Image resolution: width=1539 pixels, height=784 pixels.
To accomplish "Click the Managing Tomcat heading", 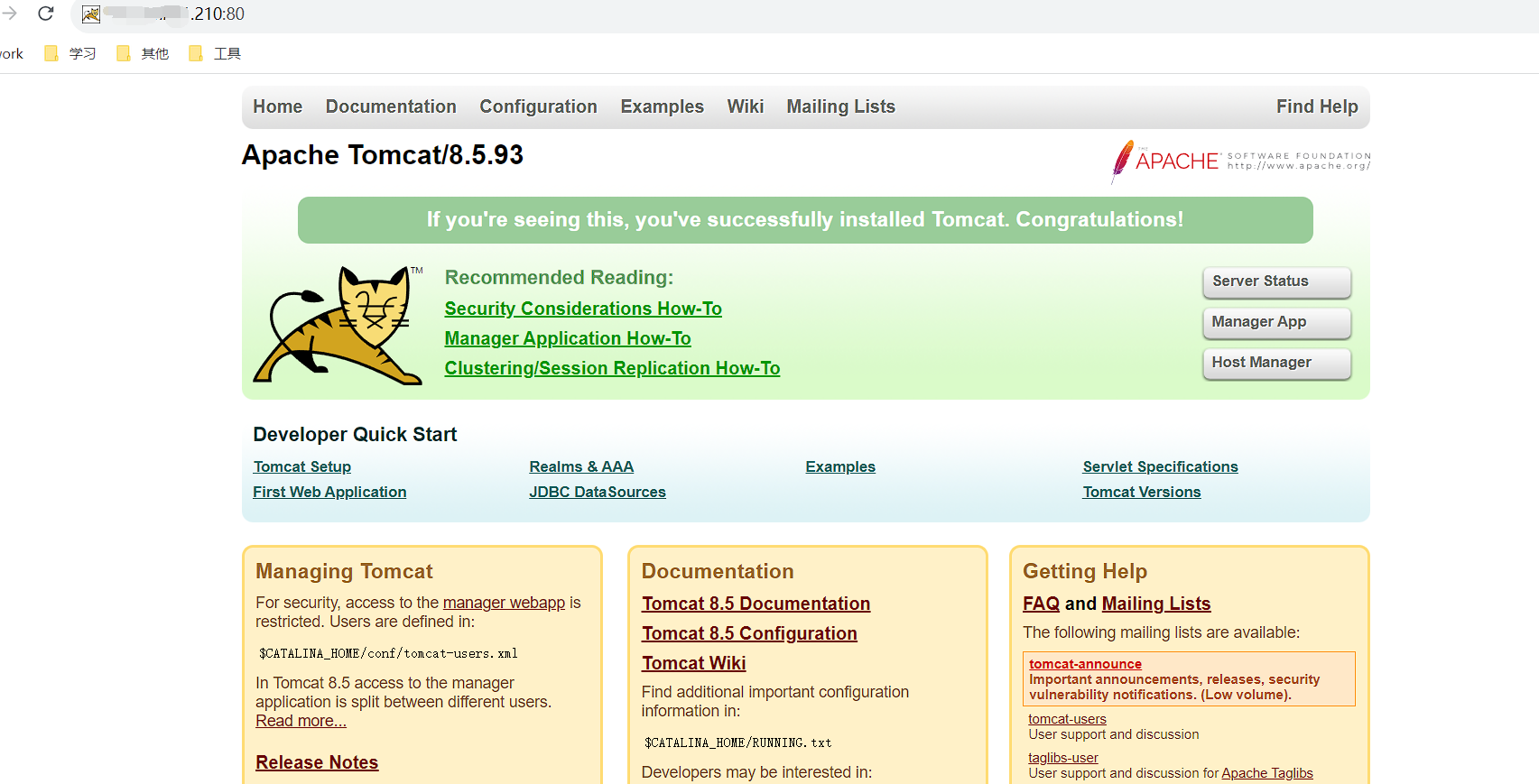I will click(x=344, y=571).
